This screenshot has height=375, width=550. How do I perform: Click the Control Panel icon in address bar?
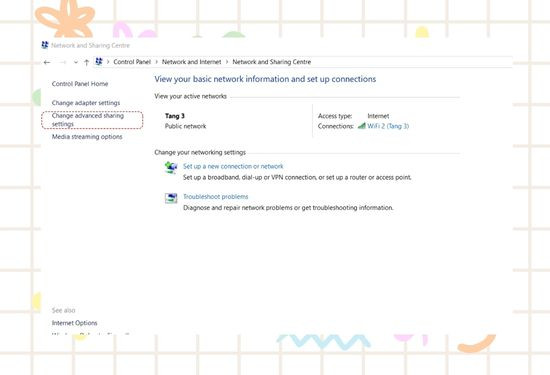[x=99, y=62]
